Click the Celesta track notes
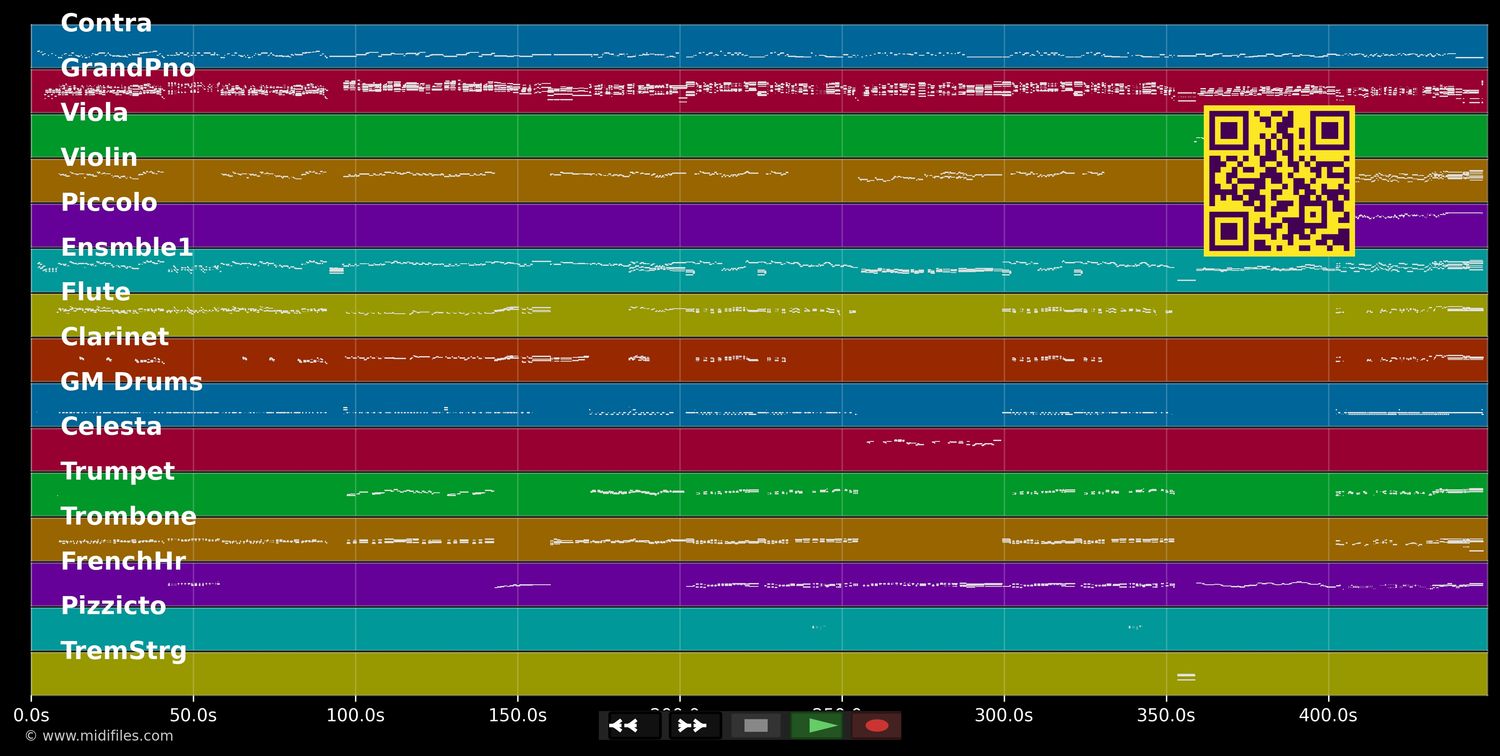The image size is (1500, 756). point(933,442)
